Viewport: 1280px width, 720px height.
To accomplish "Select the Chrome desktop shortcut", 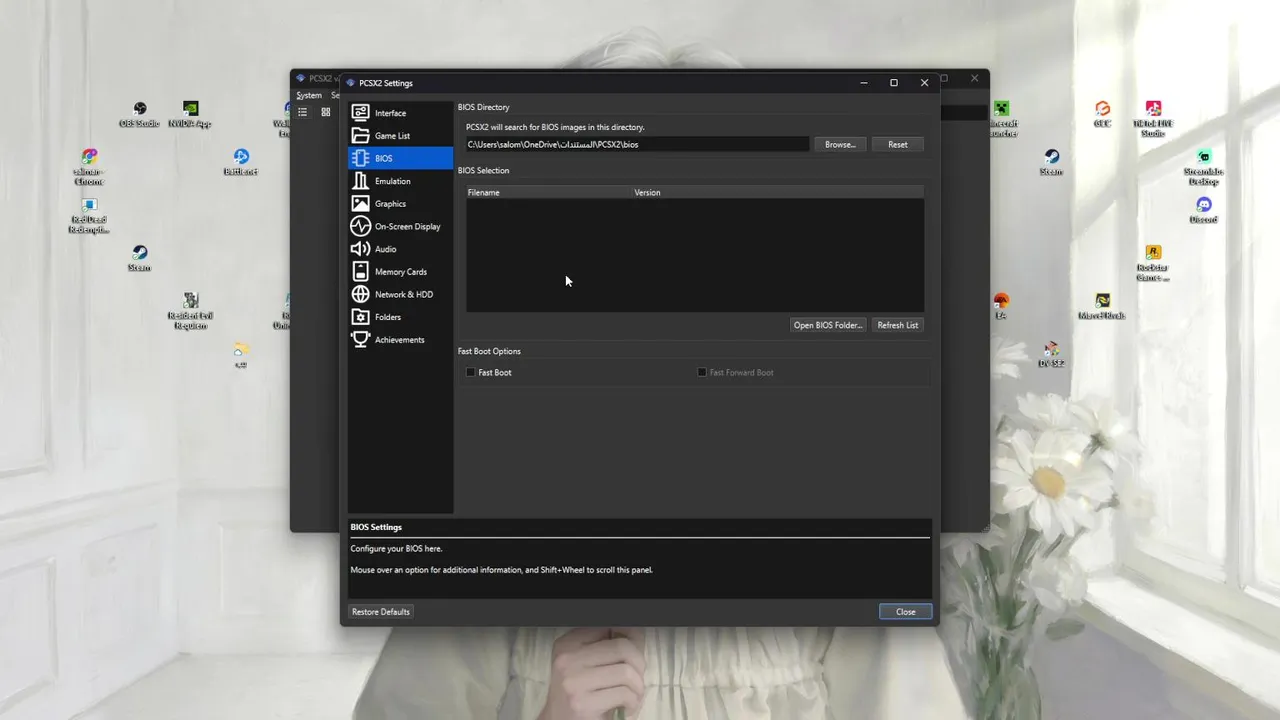I will (x=89, y=167).
